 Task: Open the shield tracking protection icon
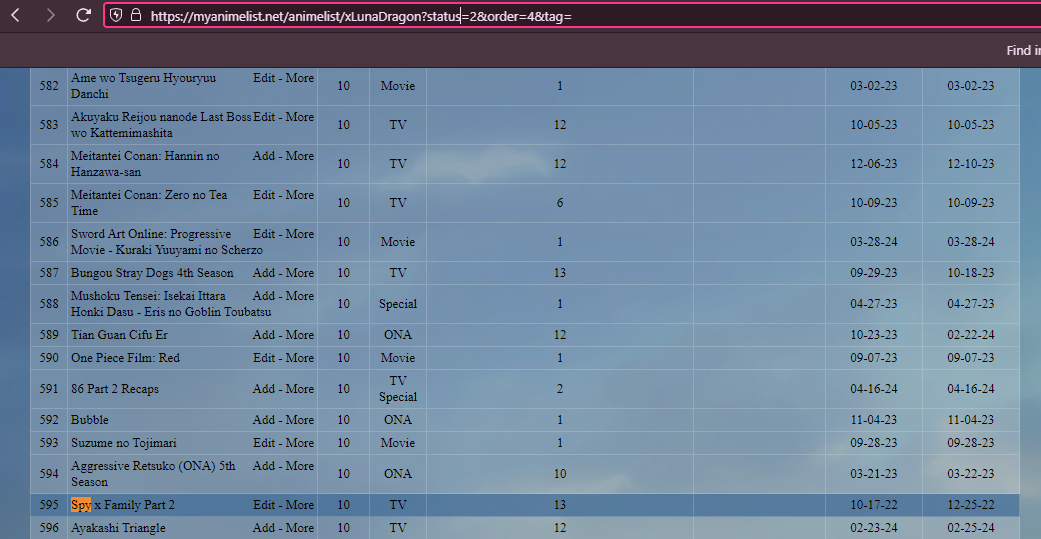116,15
